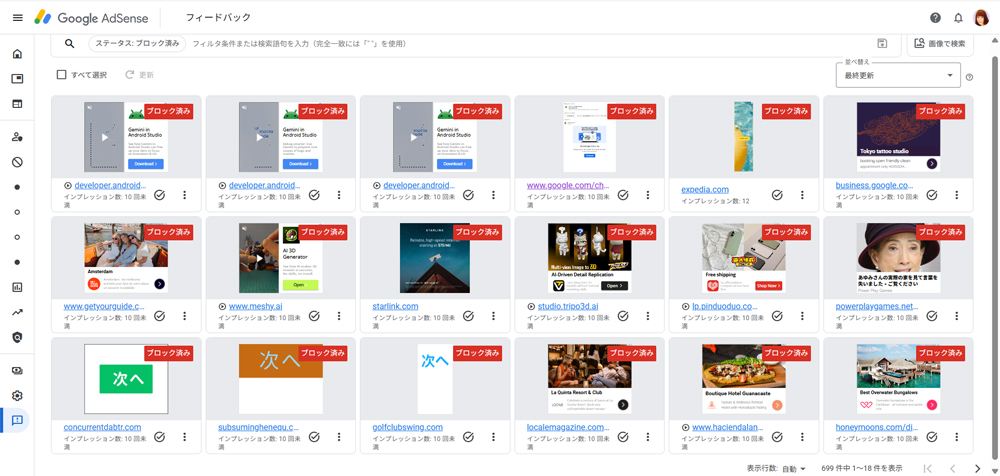Screen dimensions: 1000x476
Task: Open more options for honeymoons.com ad
Action: (956, 437)
